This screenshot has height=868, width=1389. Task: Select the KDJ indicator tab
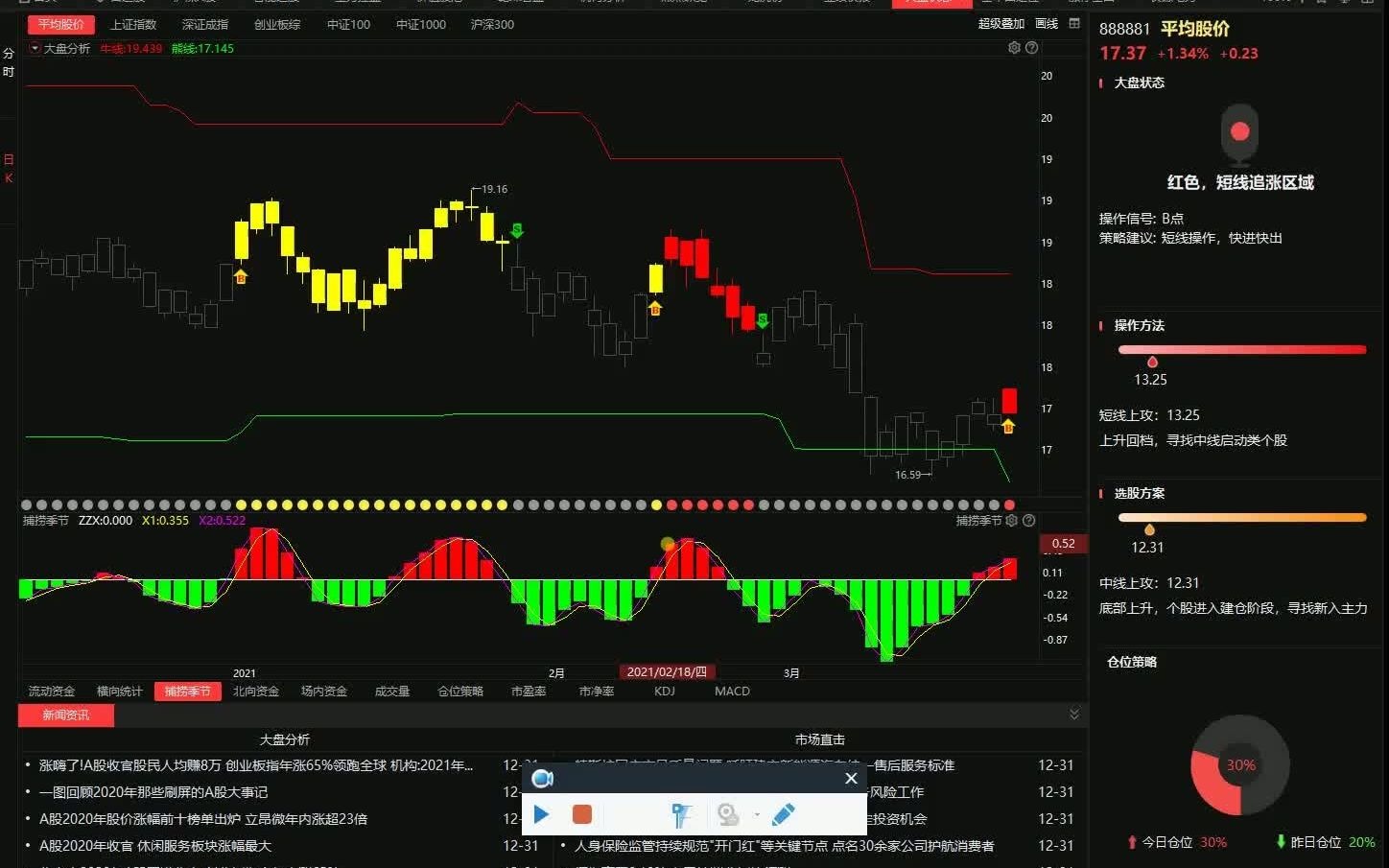(x=665, y=691)
